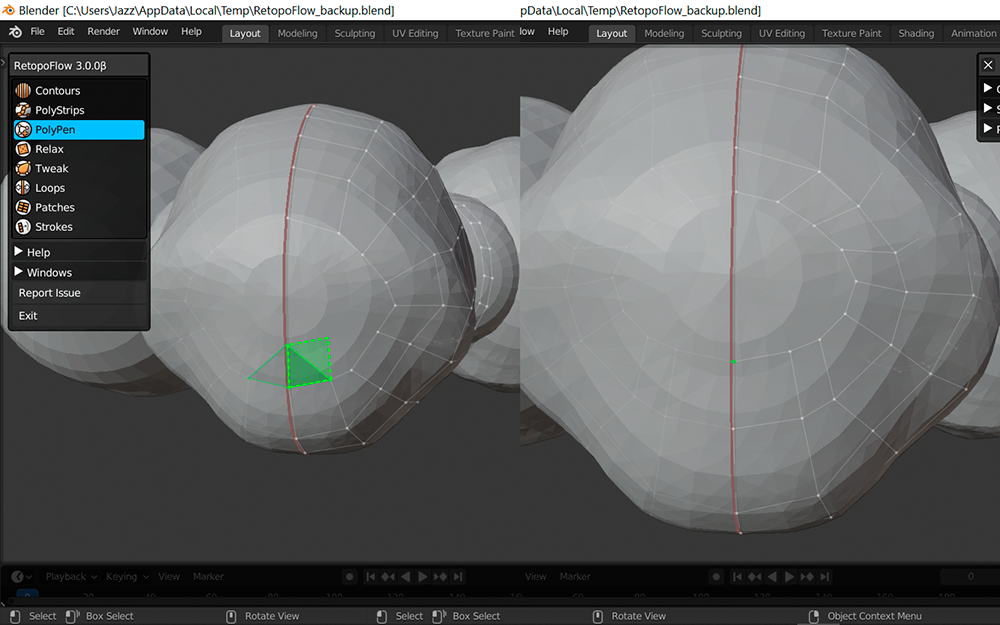Click the green vertex on the red symmetry line
1000x625 pixels.
(734, 362)
